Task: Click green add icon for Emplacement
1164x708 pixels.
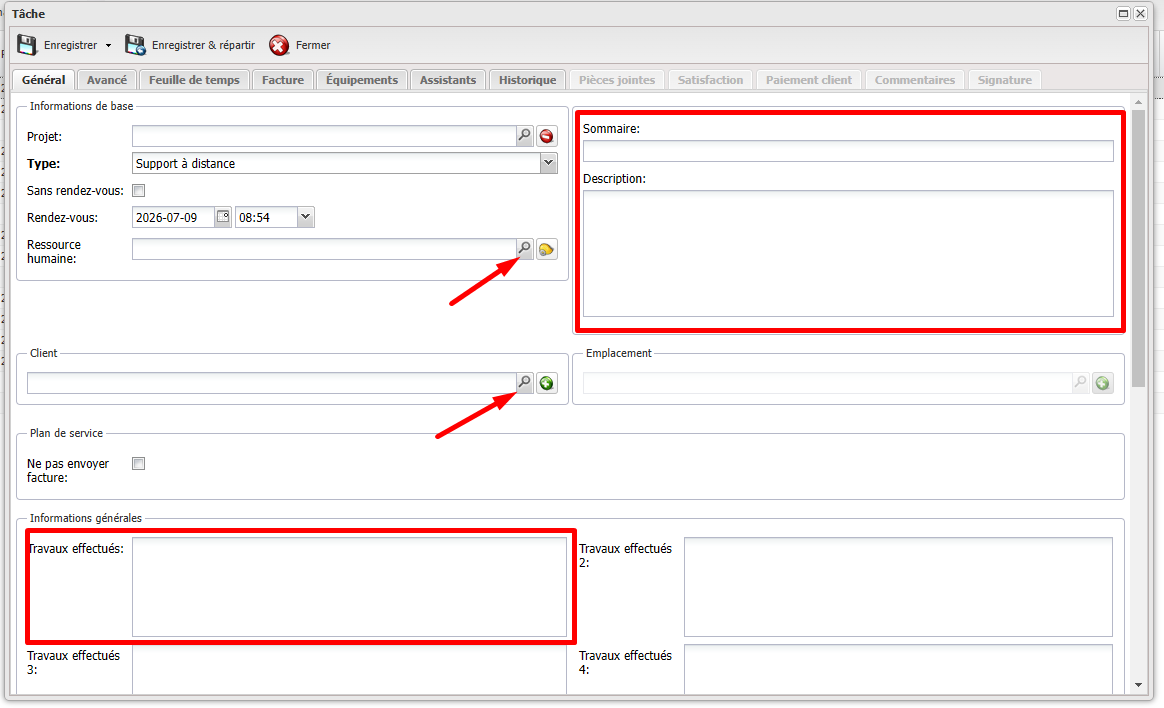Action: (1103, 383)
